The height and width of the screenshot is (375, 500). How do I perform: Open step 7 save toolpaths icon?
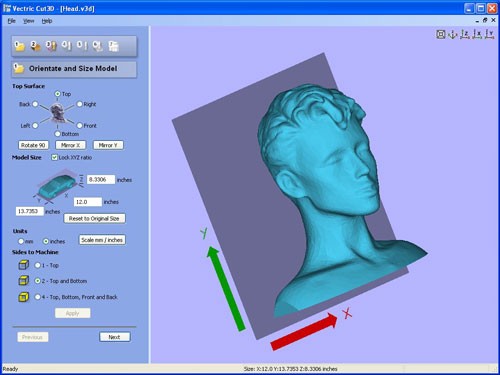113,46
